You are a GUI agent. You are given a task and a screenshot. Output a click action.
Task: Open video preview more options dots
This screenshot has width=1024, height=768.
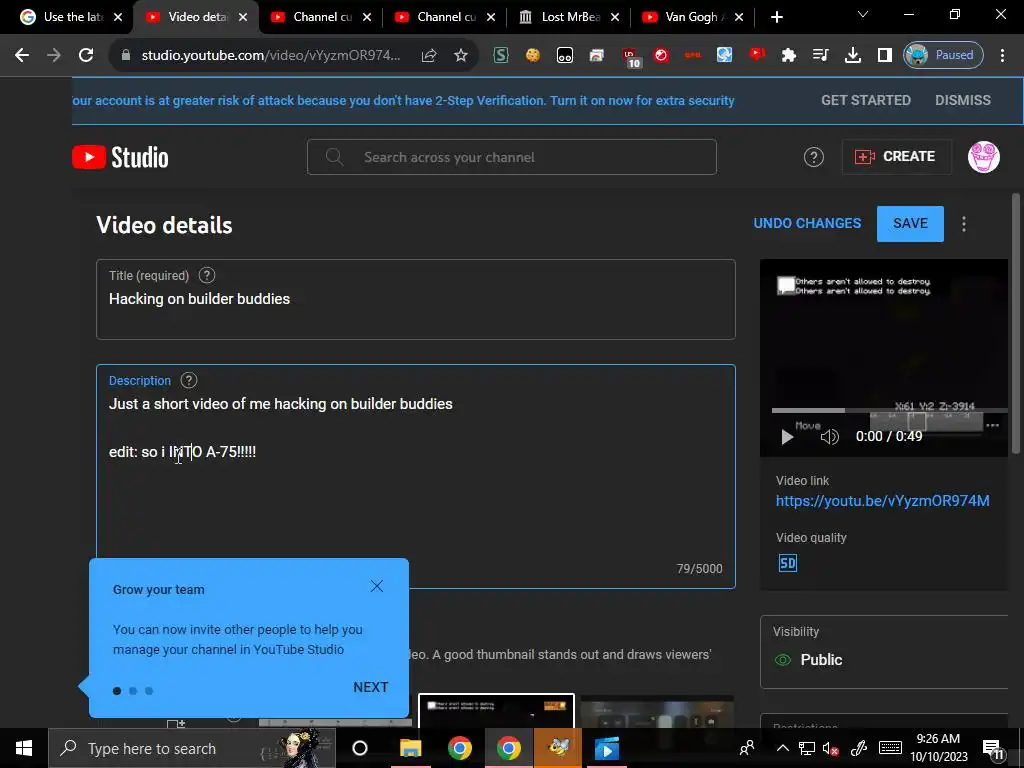coord(992,425)
